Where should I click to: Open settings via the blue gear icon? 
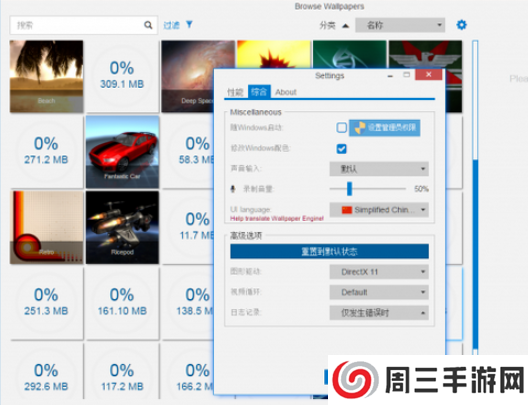click(461, 25)
